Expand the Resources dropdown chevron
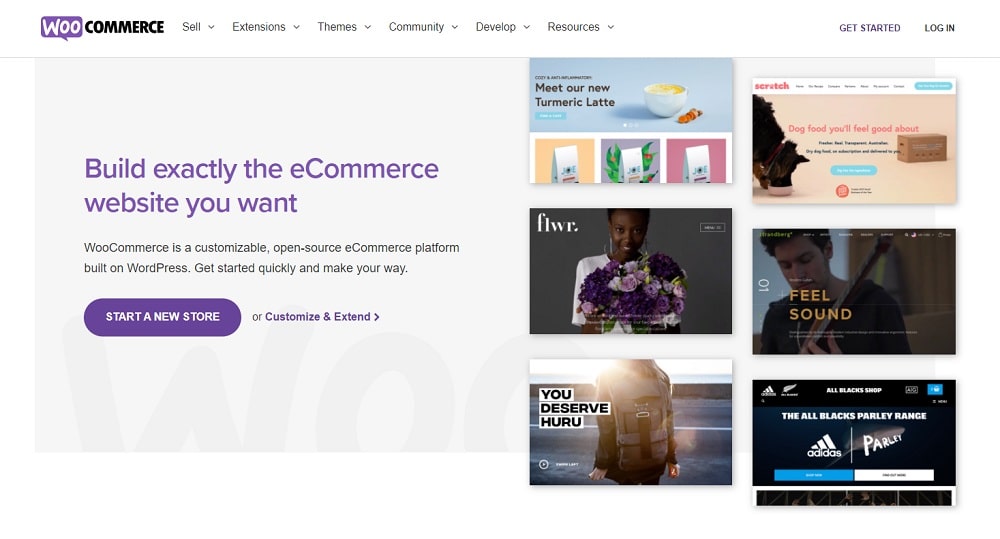1000x539 pixels. pos(610,27)
